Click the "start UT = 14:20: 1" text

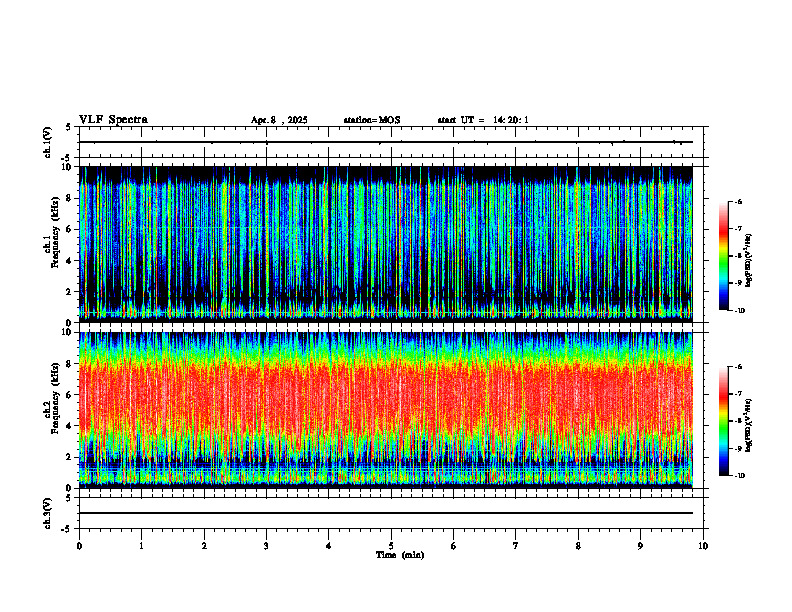[x=483, y=120]
